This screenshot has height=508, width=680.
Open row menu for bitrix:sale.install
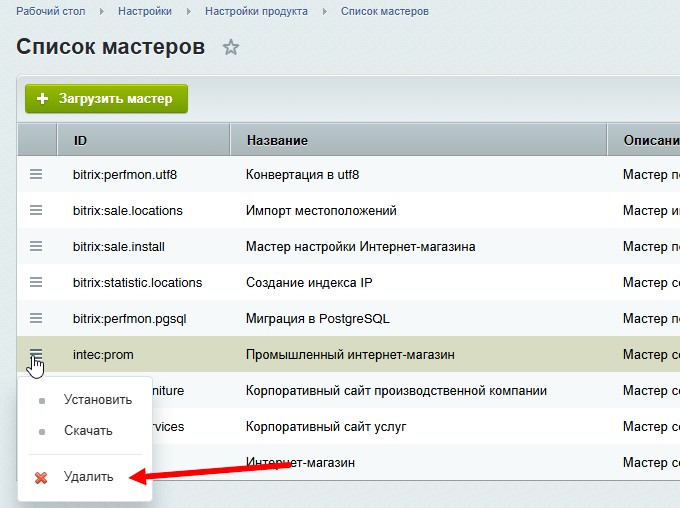pos(36,246)
